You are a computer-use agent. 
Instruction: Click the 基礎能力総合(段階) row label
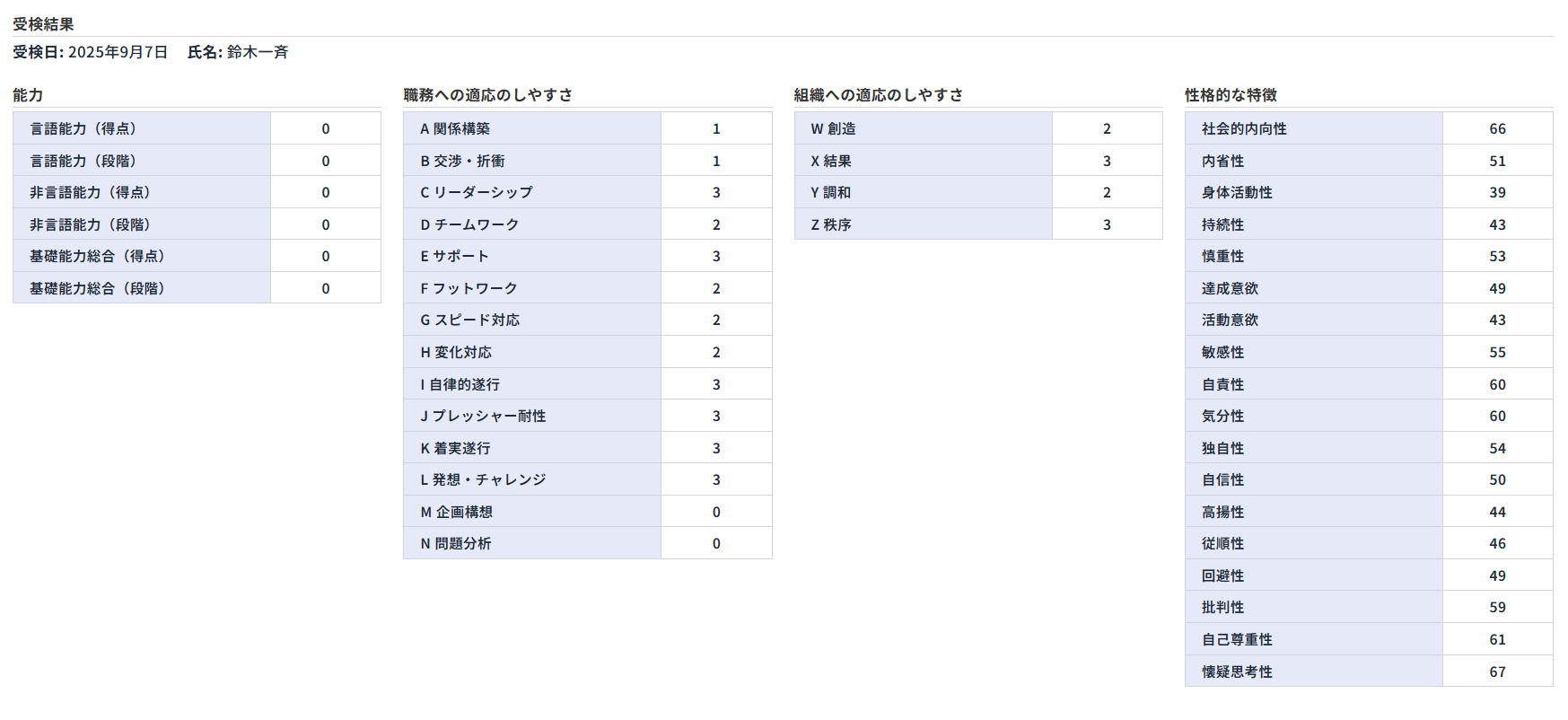97,288
